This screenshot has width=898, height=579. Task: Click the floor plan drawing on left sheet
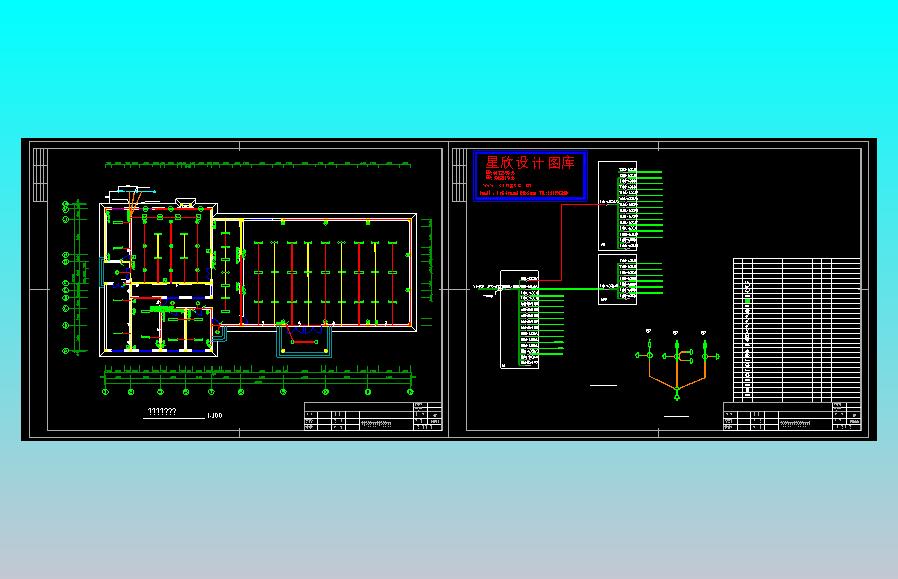[259, 280]
